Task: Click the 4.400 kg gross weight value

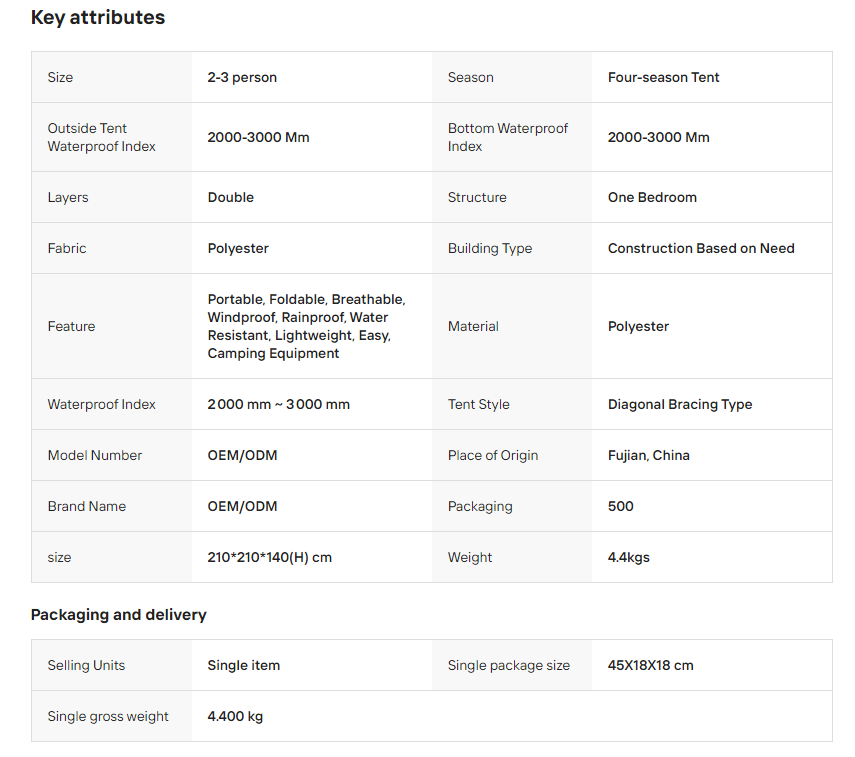Action: (236, 716)
